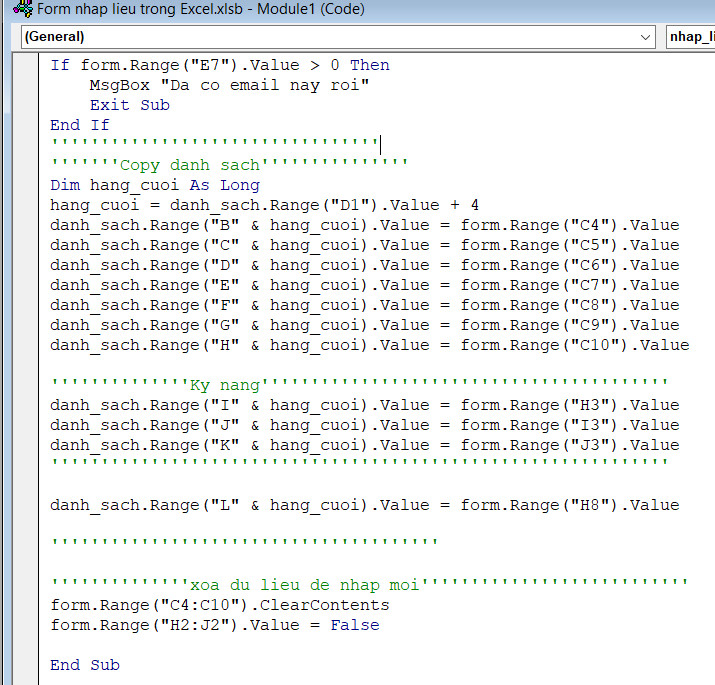This screenshot has height=685, width=715.
Task: Click the line assigning form.Range("C10").Value
Action: [370, 346]
